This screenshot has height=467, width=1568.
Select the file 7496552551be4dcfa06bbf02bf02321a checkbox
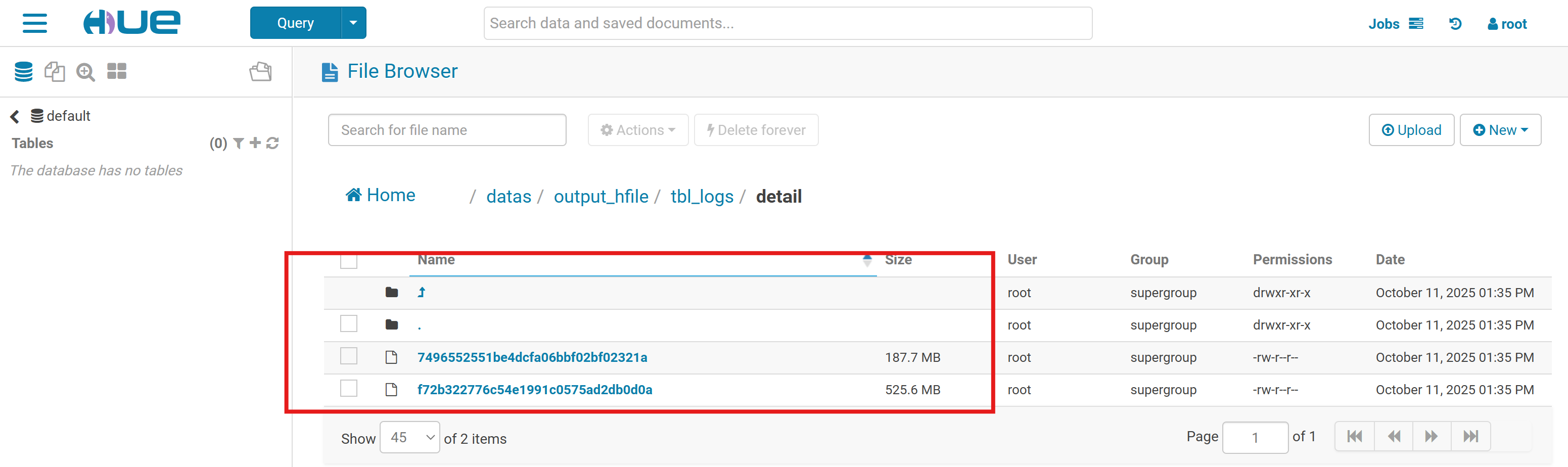(x=349, y=356)
